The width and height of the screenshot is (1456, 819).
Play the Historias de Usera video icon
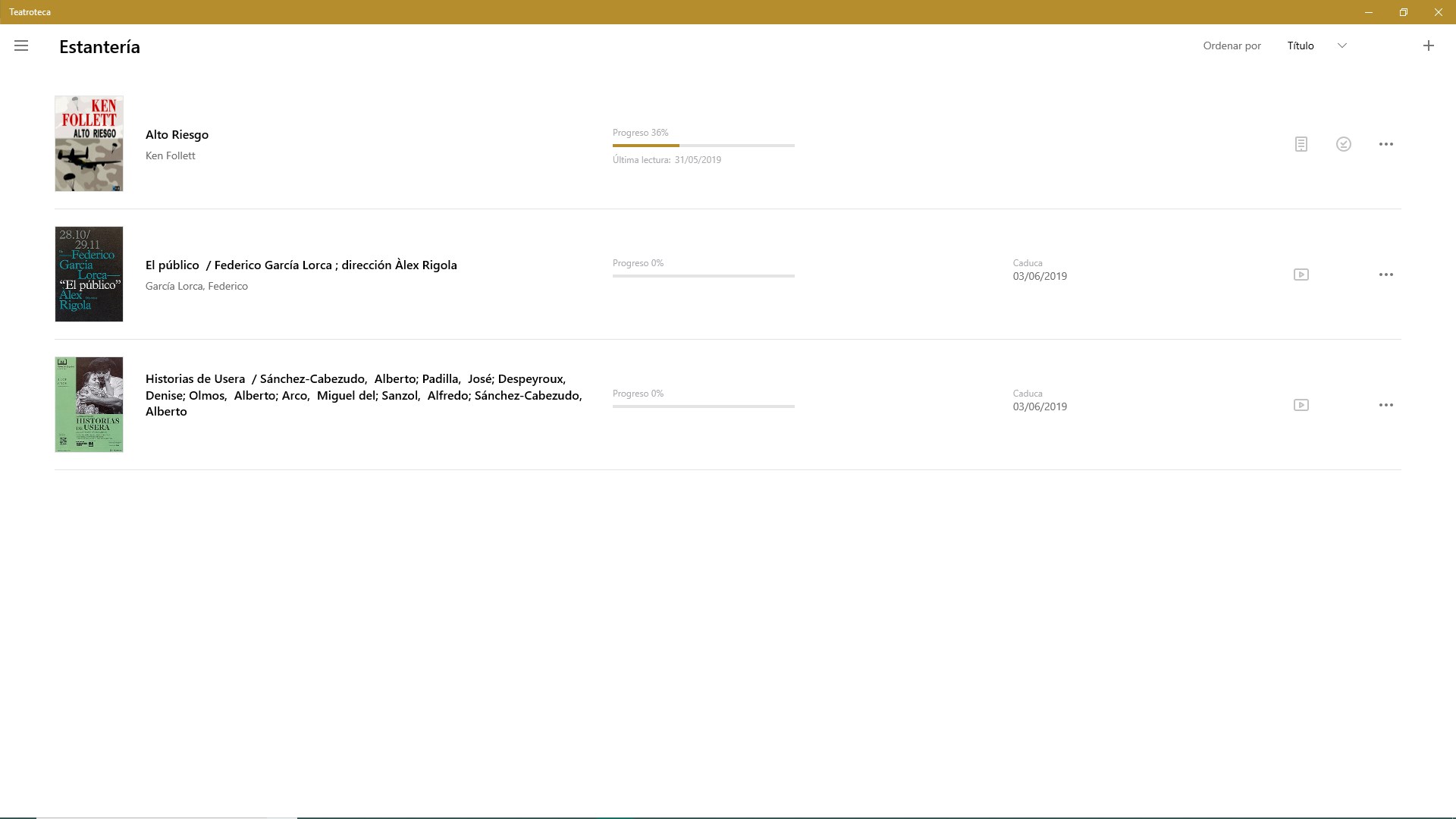tap(1301, 405)
